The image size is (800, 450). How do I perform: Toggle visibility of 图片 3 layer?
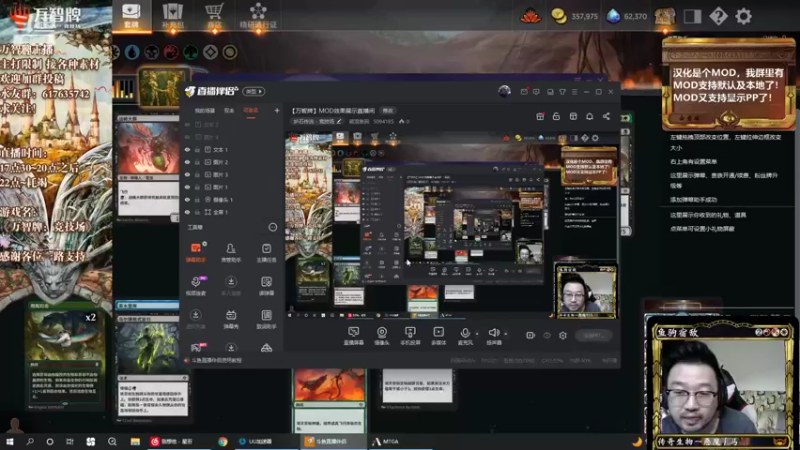pyautogui.click(x=187, y=175)
